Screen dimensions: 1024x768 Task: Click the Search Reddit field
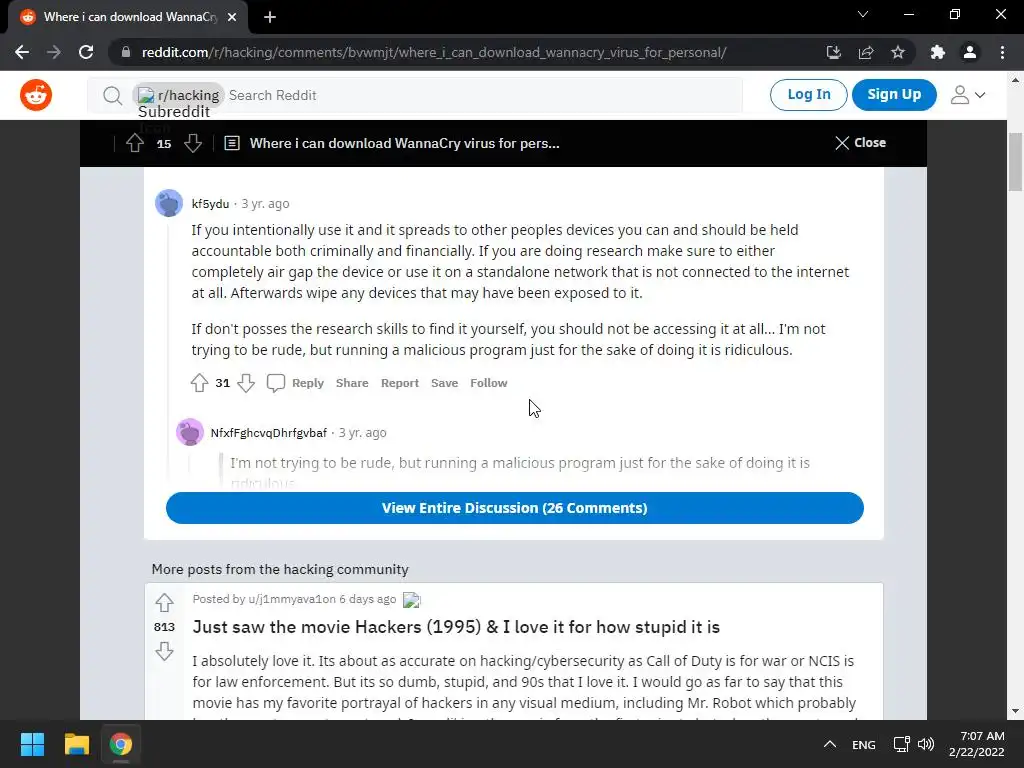pos(483,95)
